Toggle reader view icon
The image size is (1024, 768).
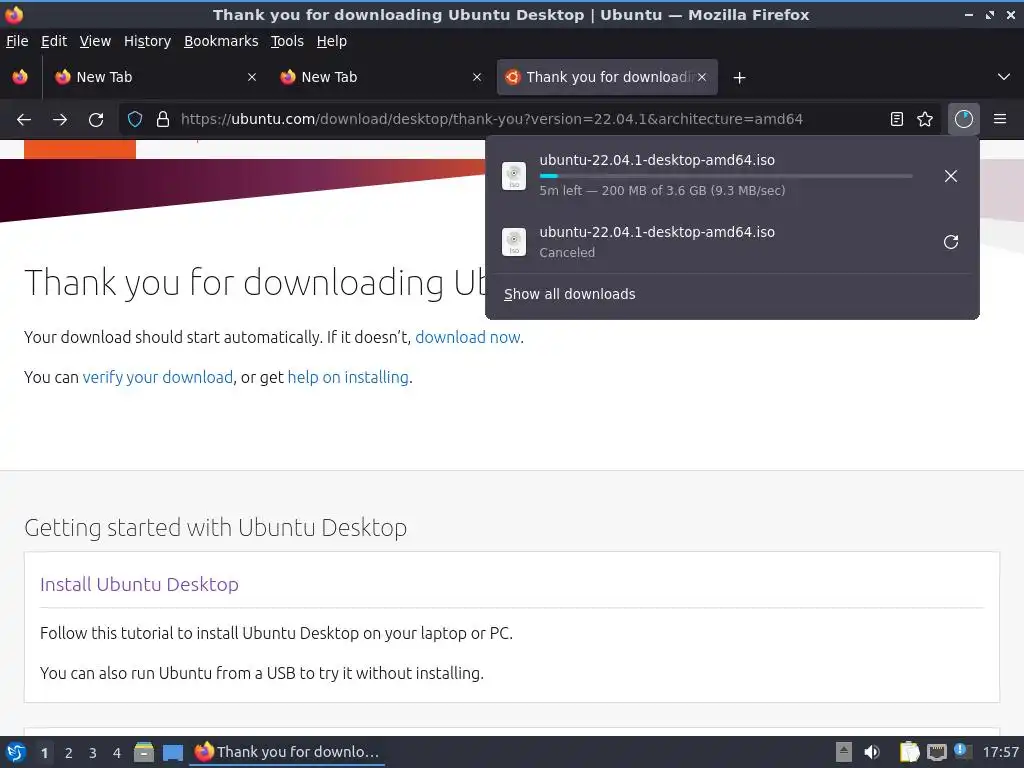pos(897,119)
